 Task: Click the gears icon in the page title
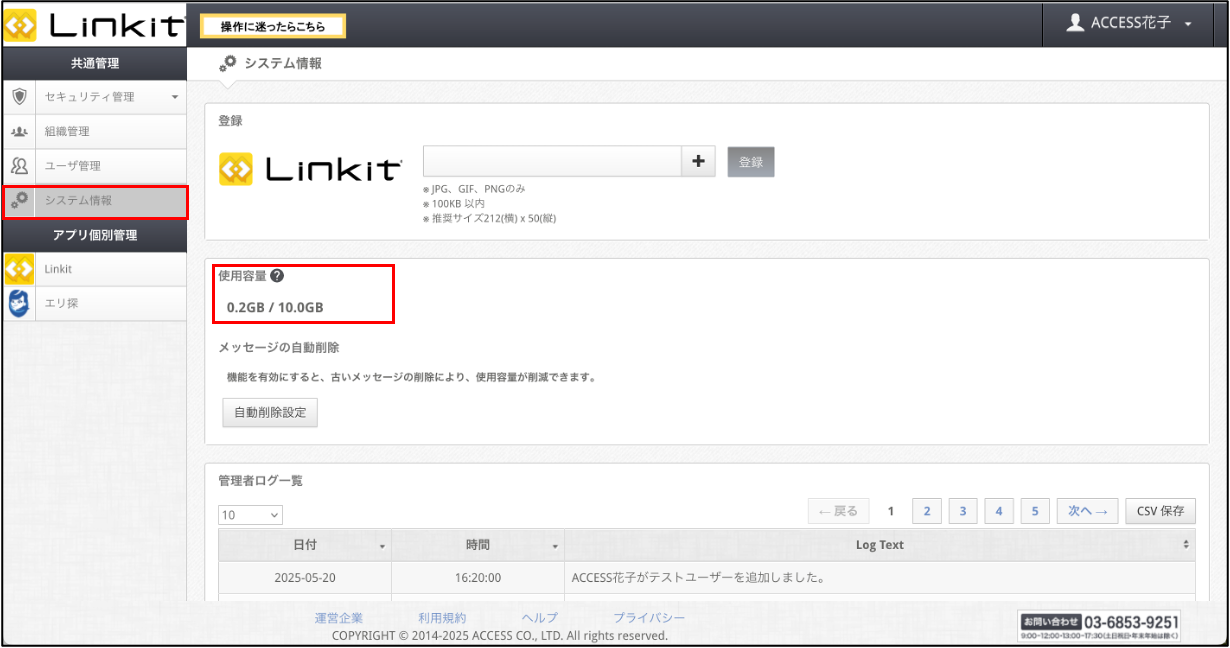229,63
